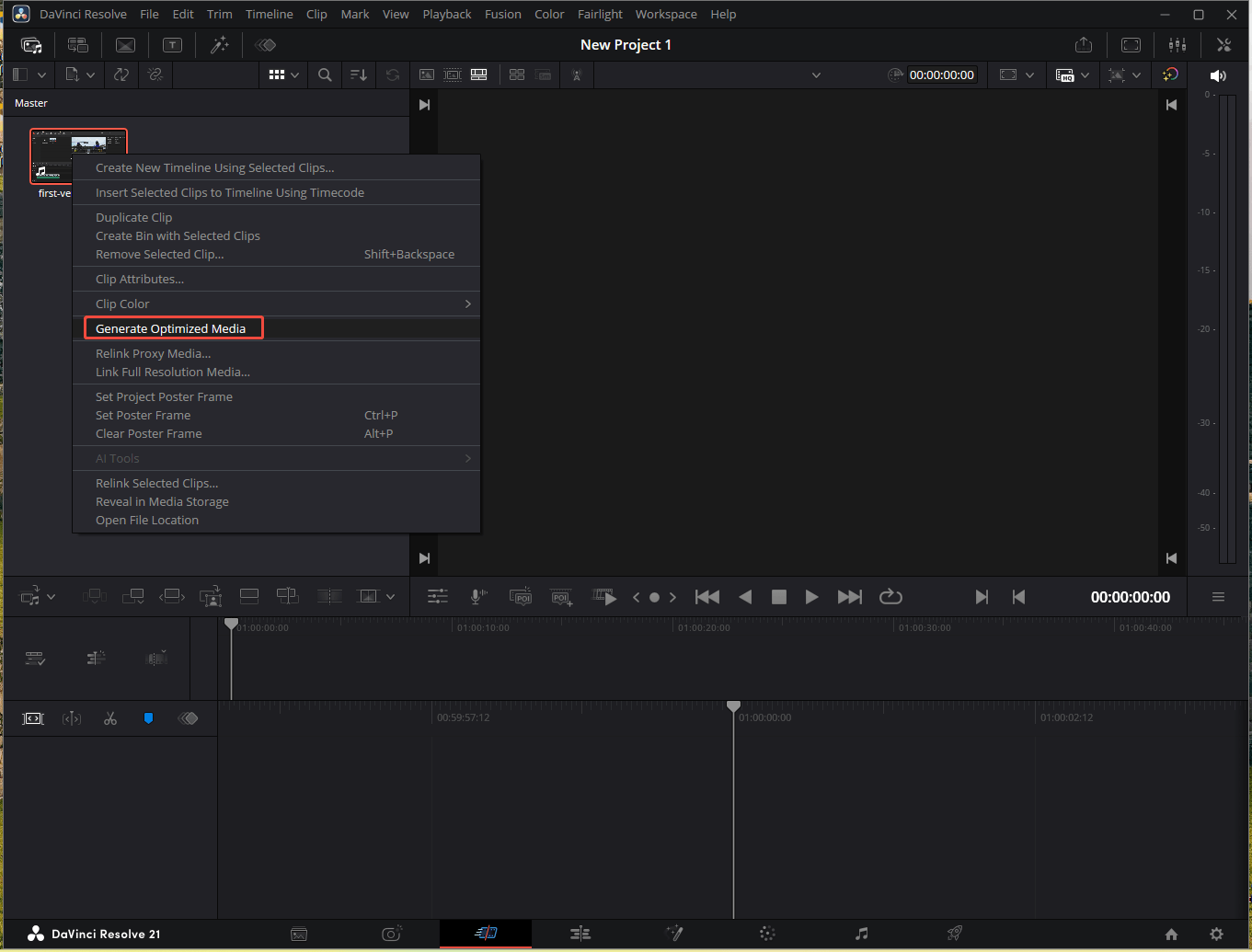Open the viewer tools sliders icon
Screen dimensions: 1252x952
438,597
